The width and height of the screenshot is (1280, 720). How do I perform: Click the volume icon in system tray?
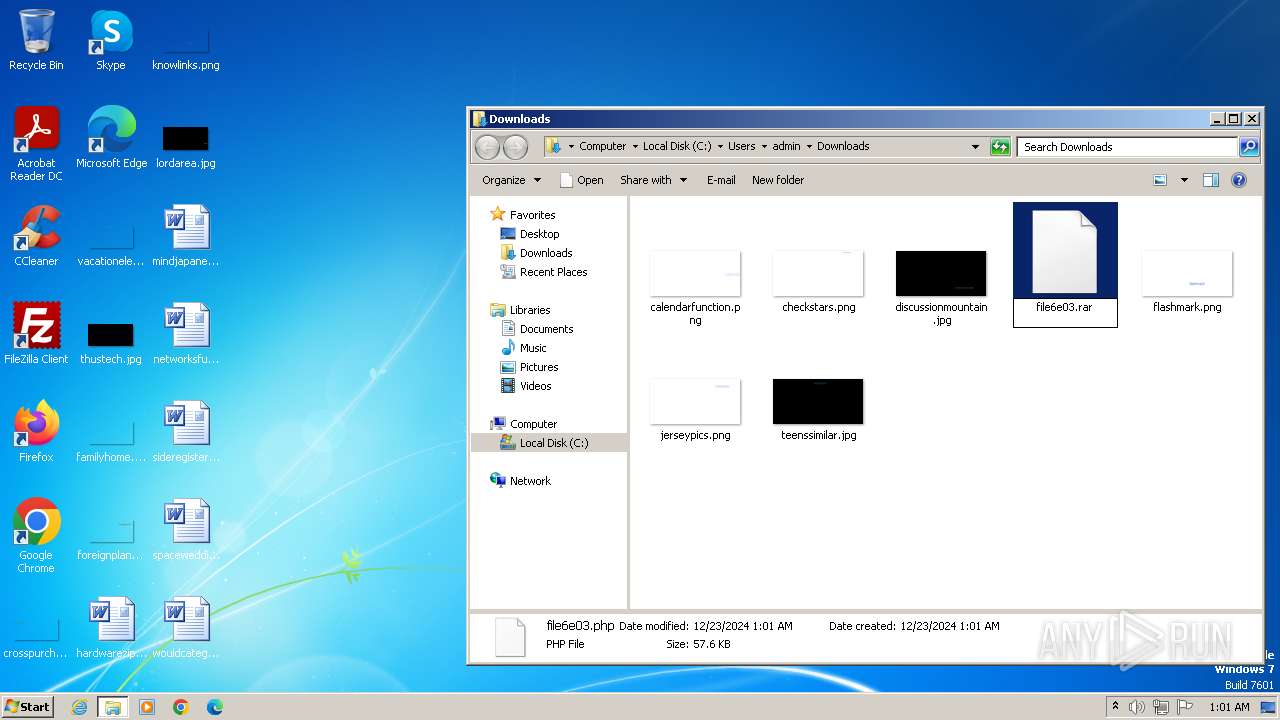[1137, 707]
